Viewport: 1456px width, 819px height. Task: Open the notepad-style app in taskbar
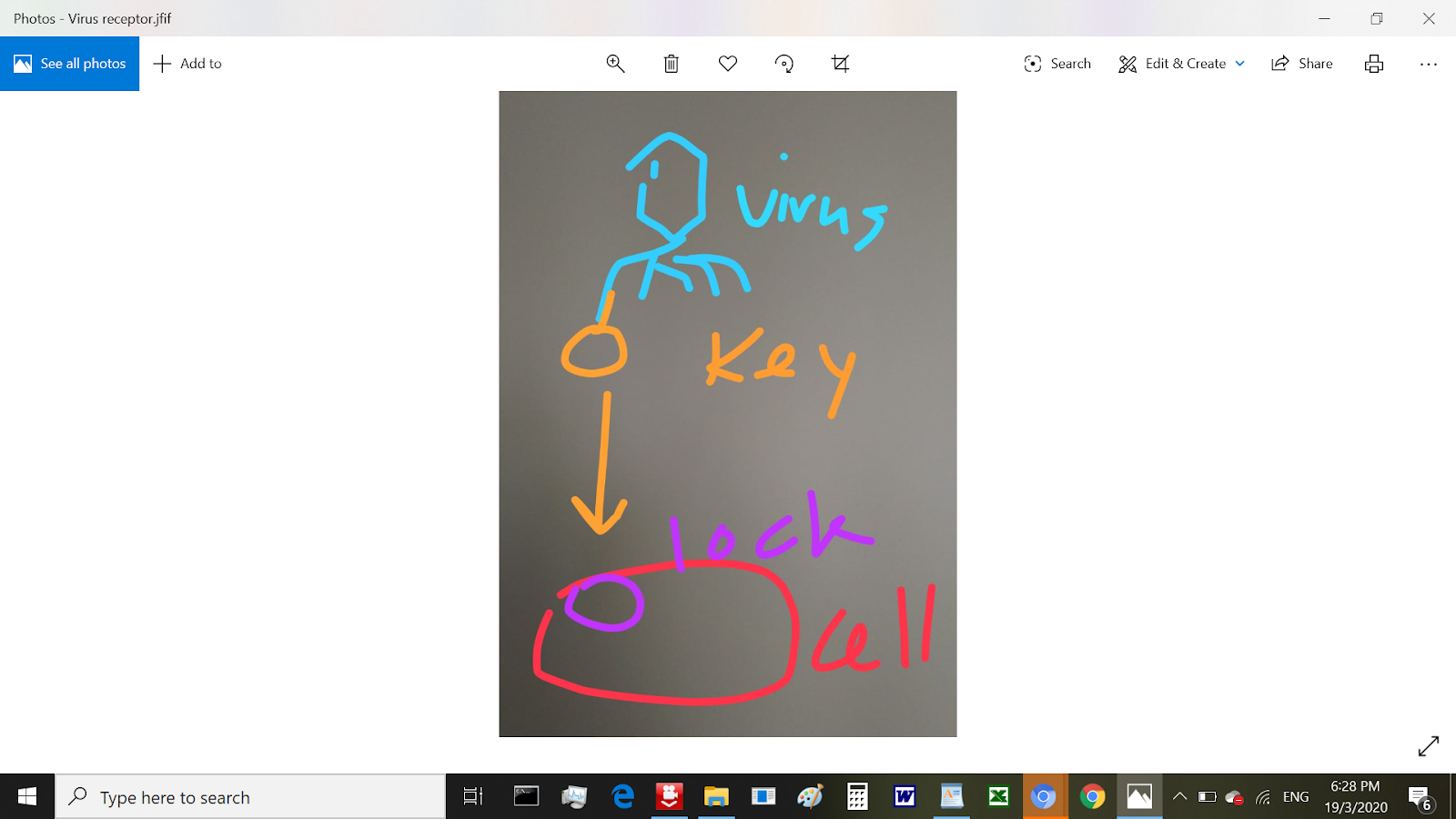point(951,797)
